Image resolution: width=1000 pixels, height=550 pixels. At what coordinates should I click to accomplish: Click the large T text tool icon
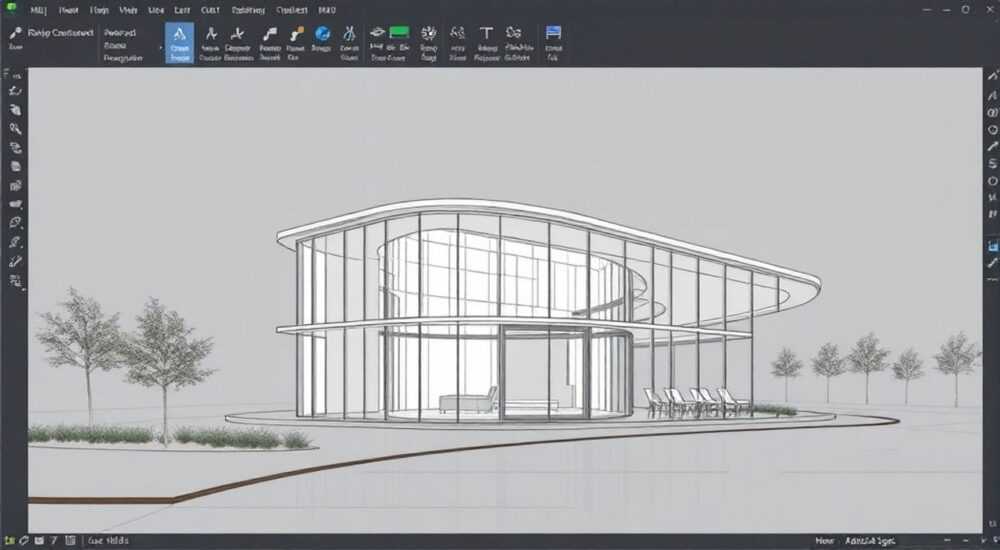point(486,33)
